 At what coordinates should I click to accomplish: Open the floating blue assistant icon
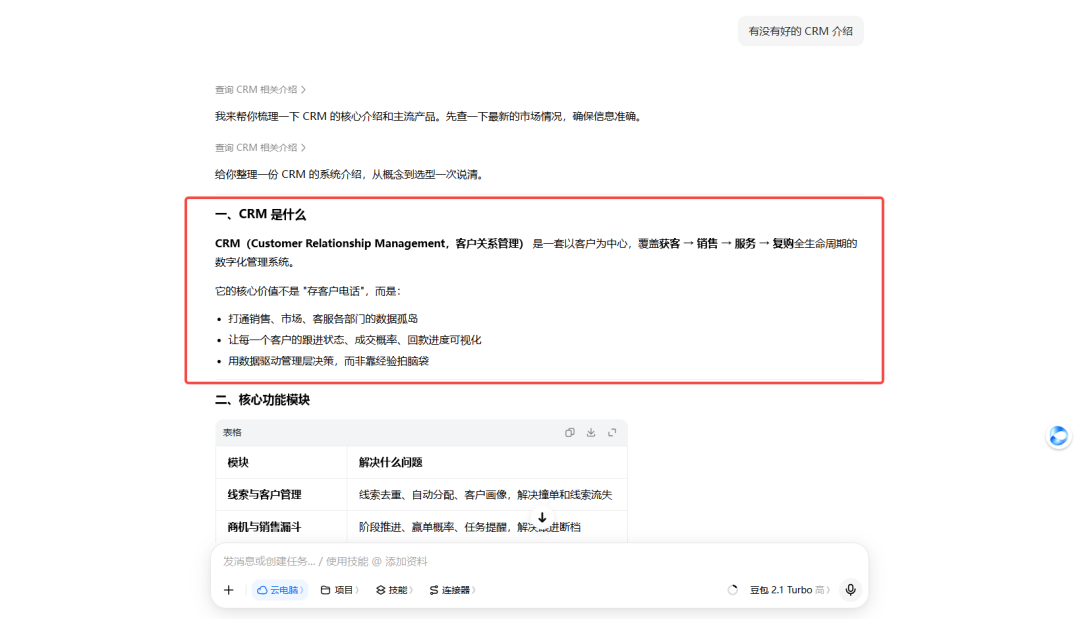coord(1058,436)
